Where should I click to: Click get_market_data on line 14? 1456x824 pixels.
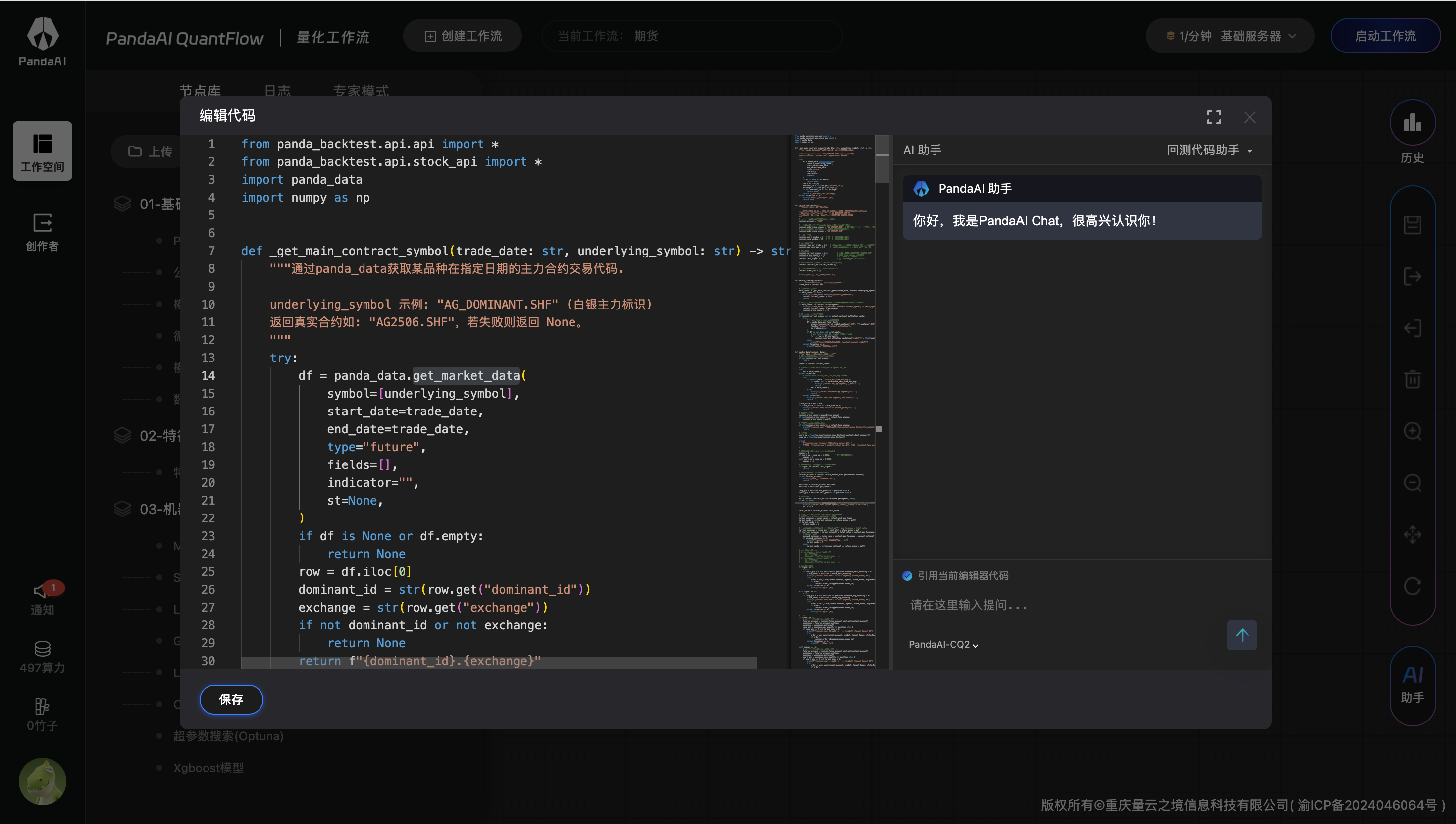466,375
